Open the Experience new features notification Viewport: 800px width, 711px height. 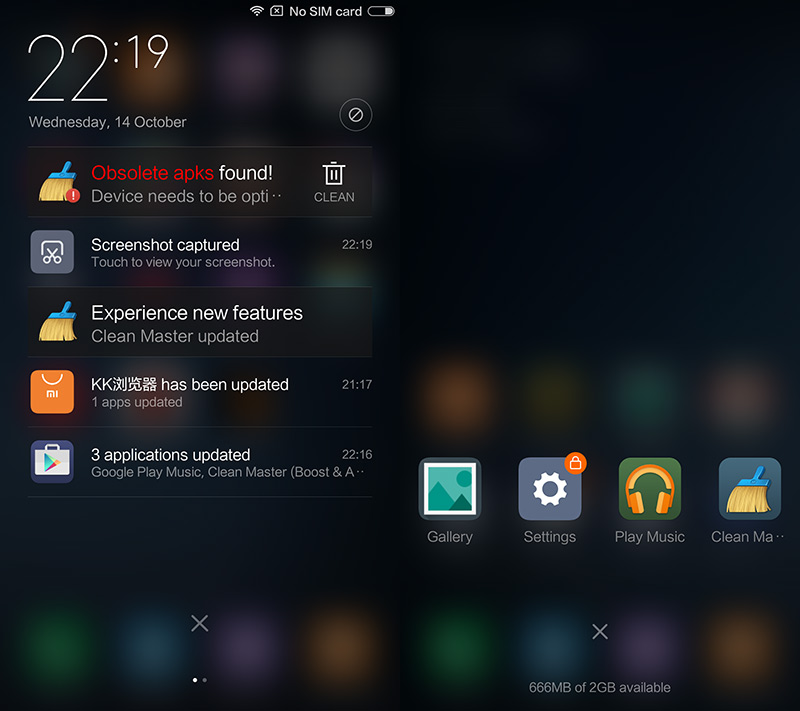coord(200,322)
